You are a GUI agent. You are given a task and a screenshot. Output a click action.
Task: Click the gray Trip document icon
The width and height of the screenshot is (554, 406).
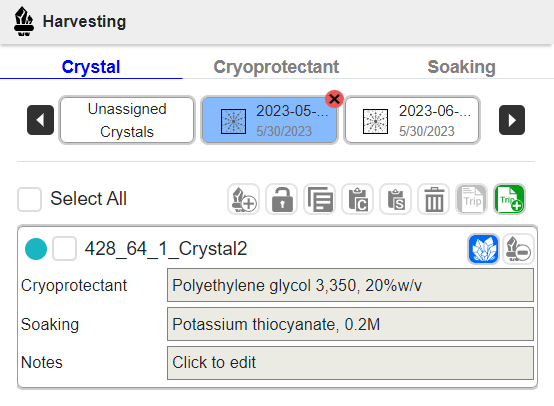(x=472, y=199)
